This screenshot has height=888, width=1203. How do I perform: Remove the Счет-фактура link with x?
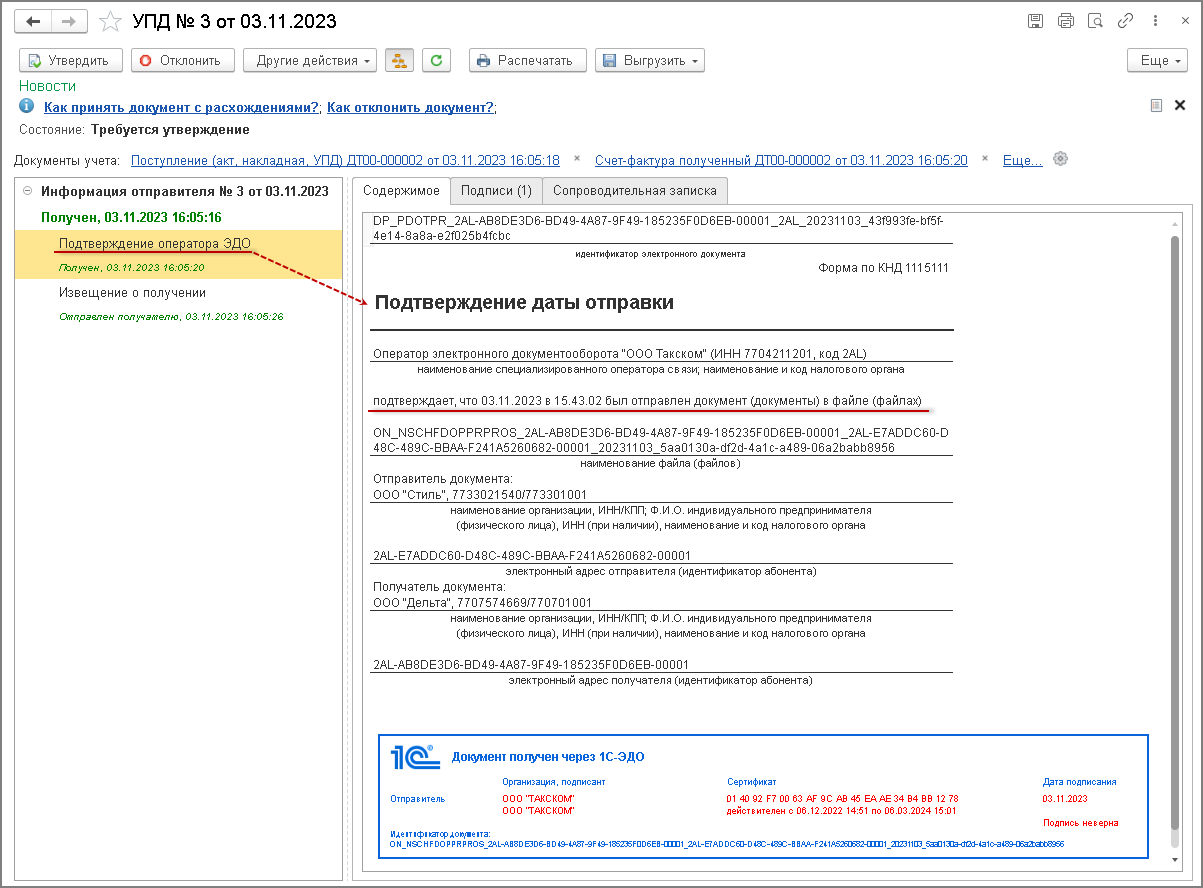[985, 159]
